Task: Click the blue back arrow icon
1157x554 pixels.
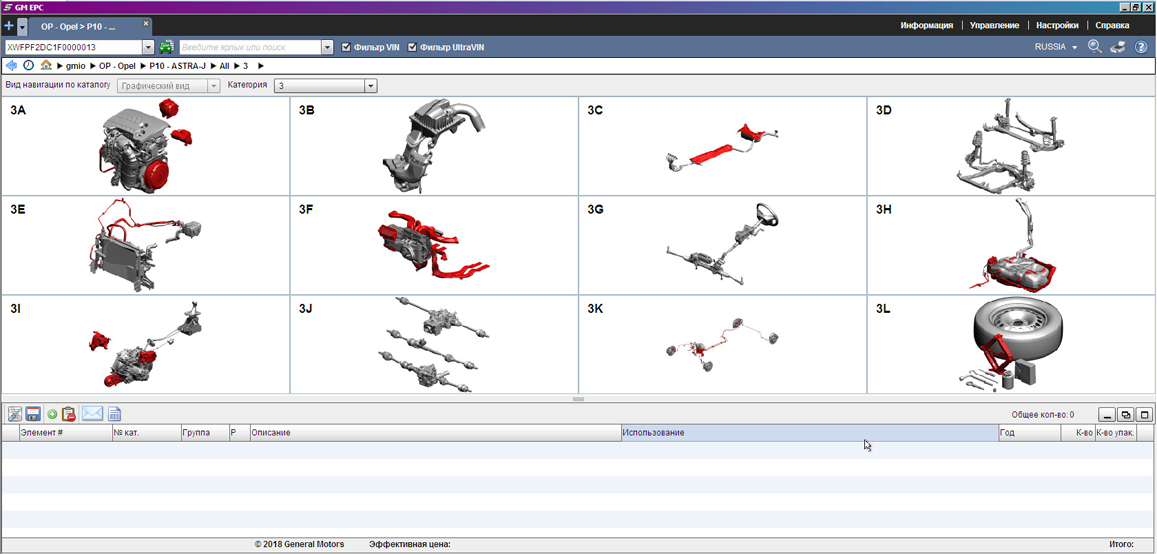Action: [x=12, y=66]
